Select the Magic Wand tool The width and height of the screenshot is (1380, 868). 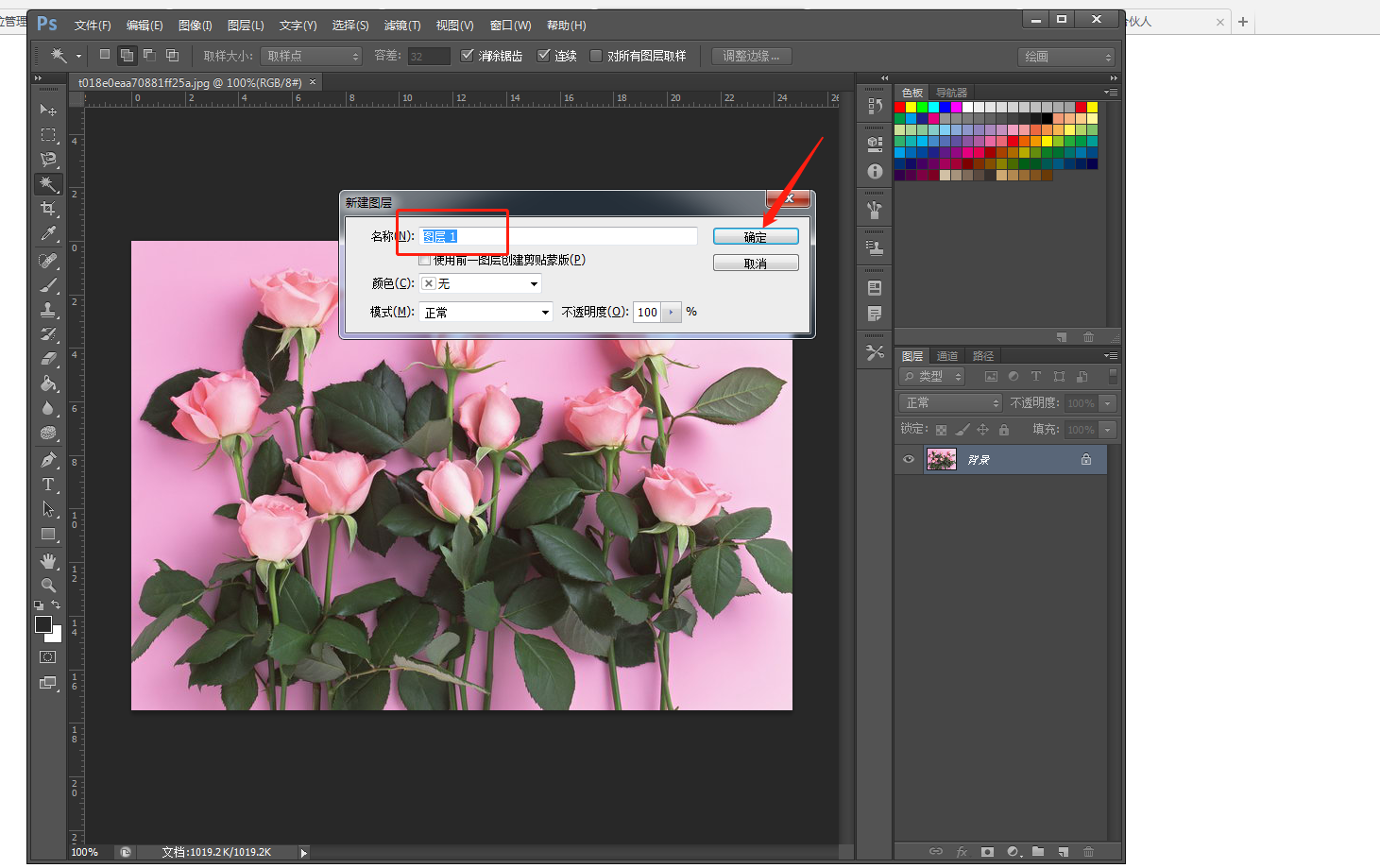tap(48, 184)
